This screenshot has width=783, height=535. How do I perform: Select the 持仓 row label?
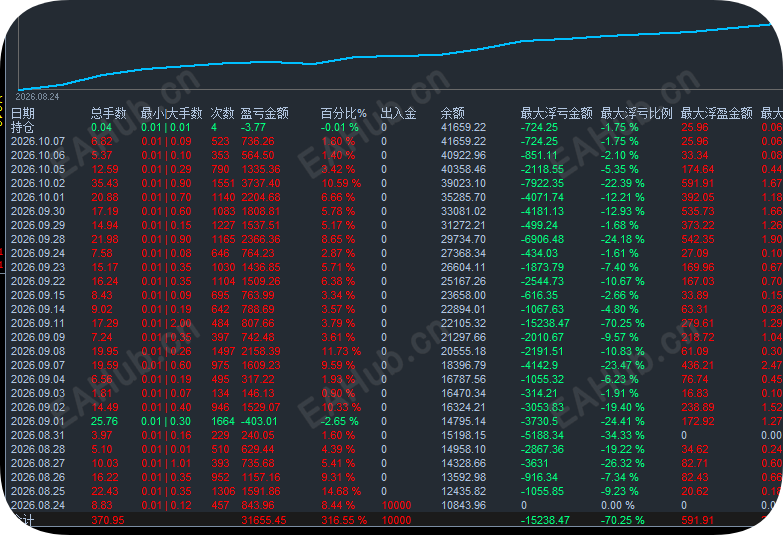22,127
